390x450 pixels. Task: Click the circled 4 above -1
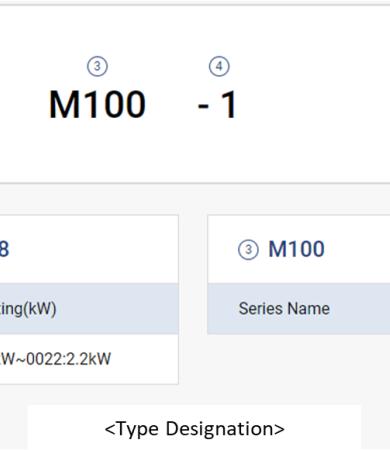pyautogui.click(x=219, y=66)
